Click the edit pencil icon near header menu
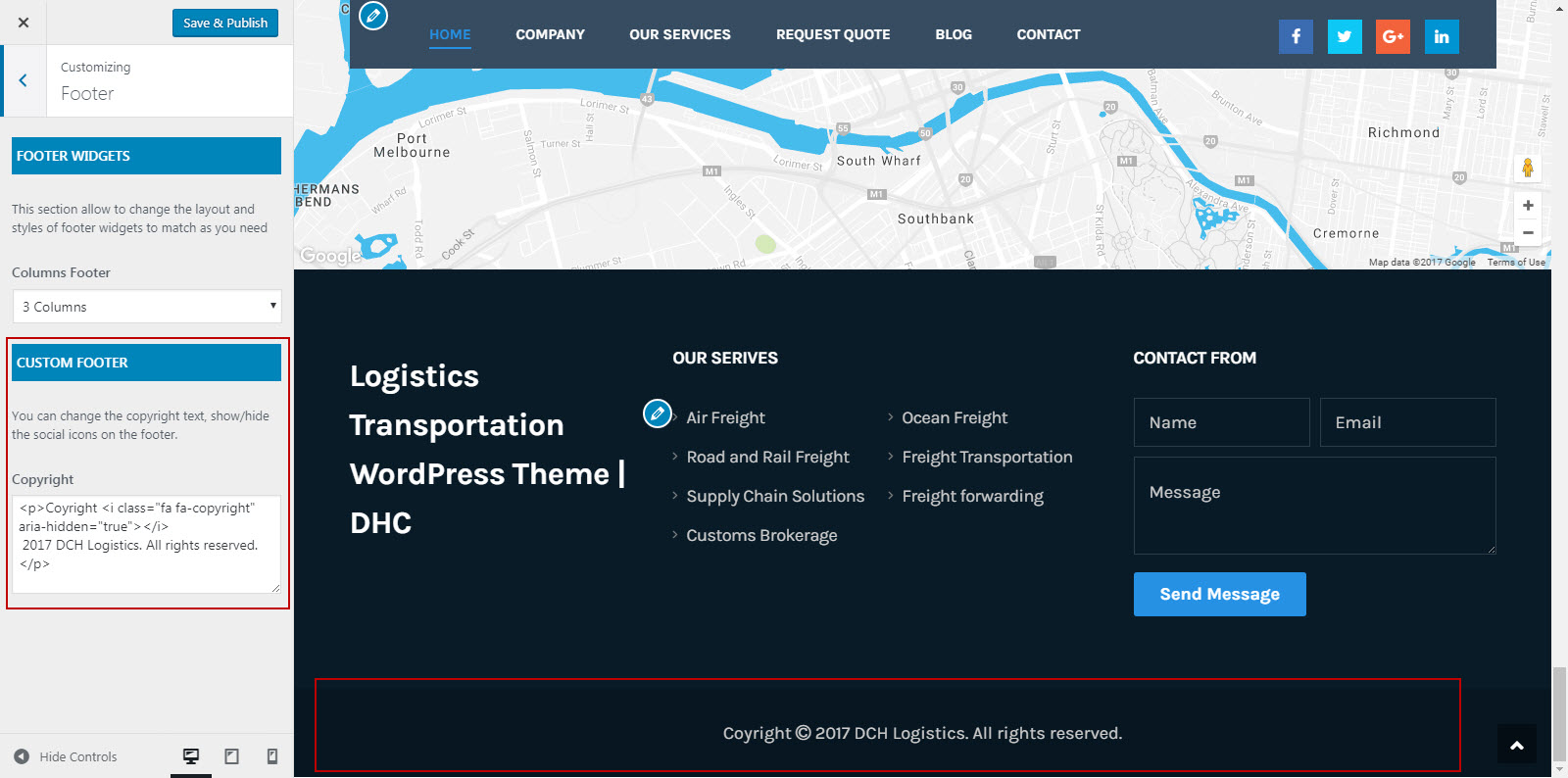Screen dimensions: 1568x778 pos(373,16)
